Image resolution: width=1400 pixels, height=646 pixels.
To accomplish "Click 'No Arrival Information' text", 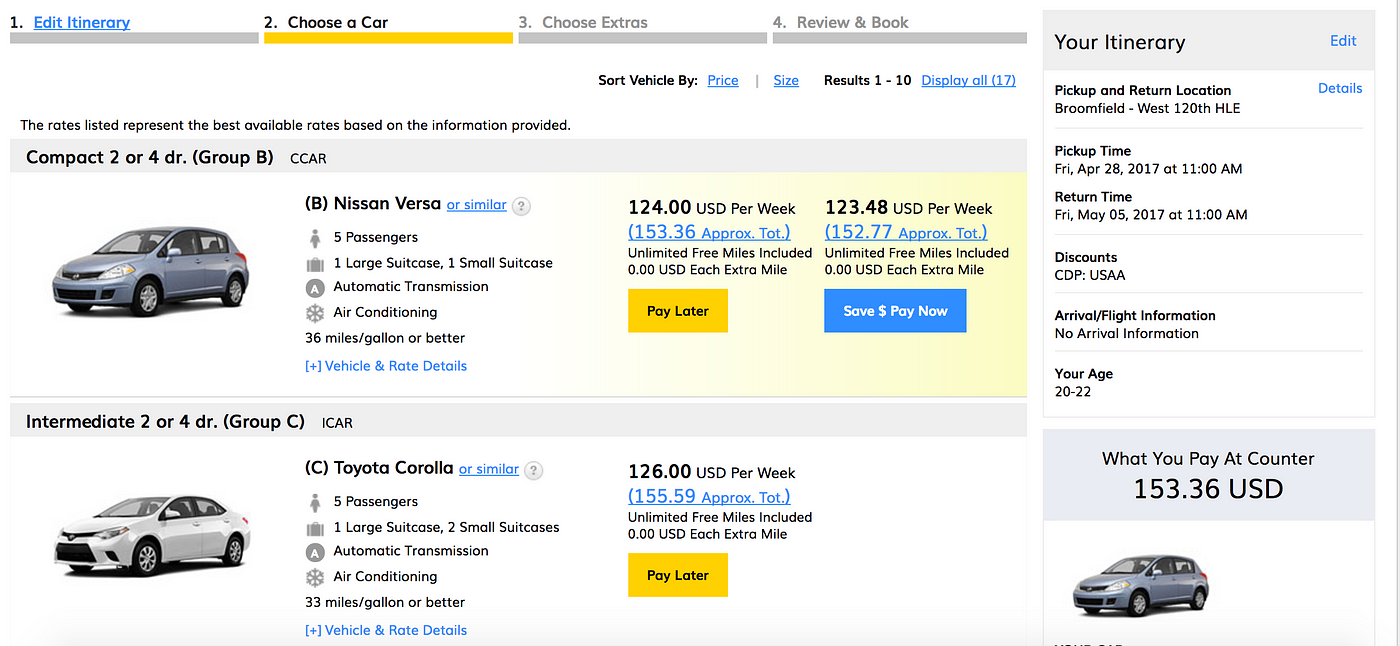I will click(x=1127, y=334).
